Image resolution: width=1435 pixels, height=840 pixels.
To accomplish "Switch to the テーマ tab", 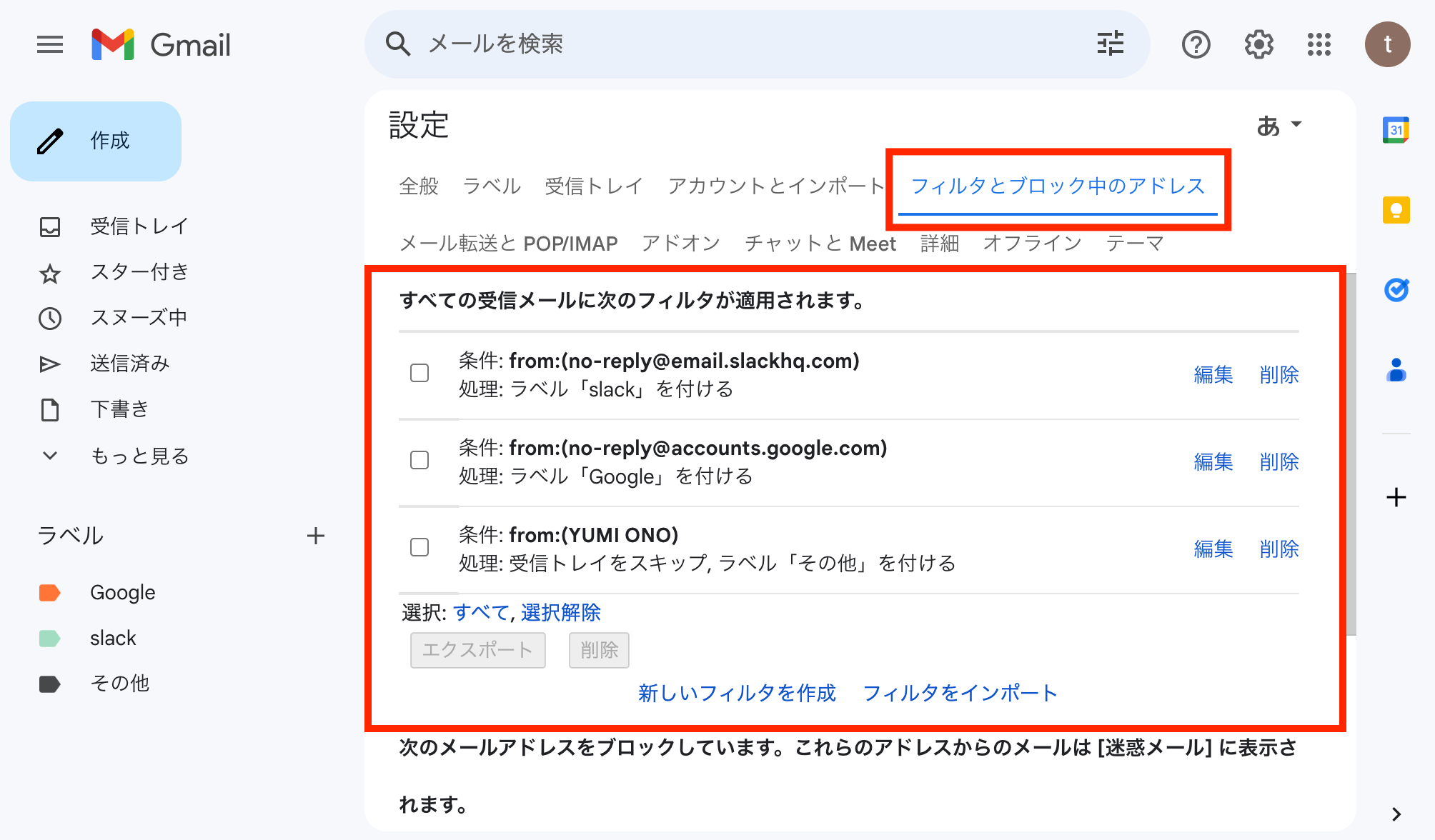I will click(x=1135, y=244).
